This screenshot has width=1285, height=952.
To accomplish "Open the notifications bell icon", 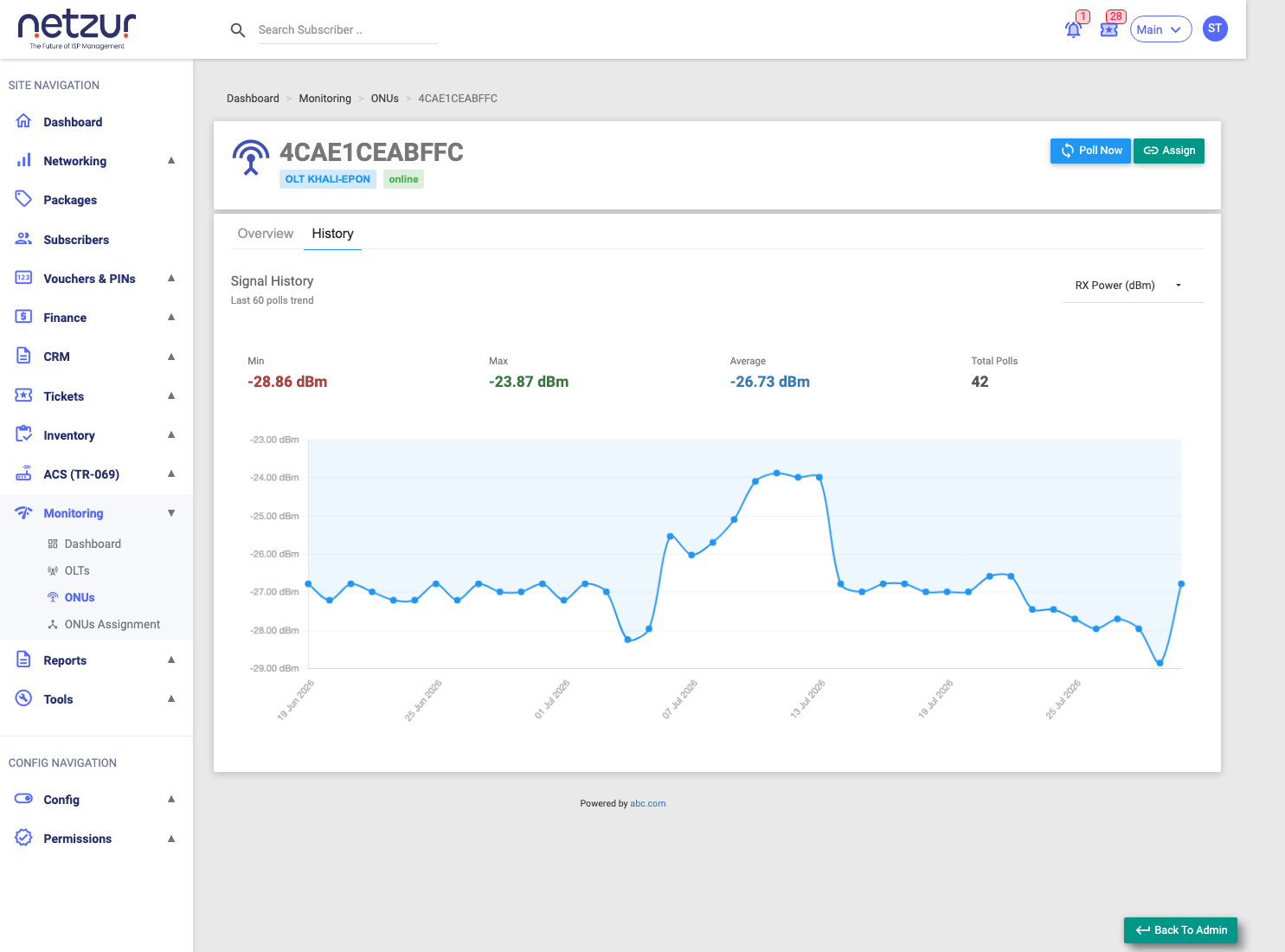I will click(1073, 29).
